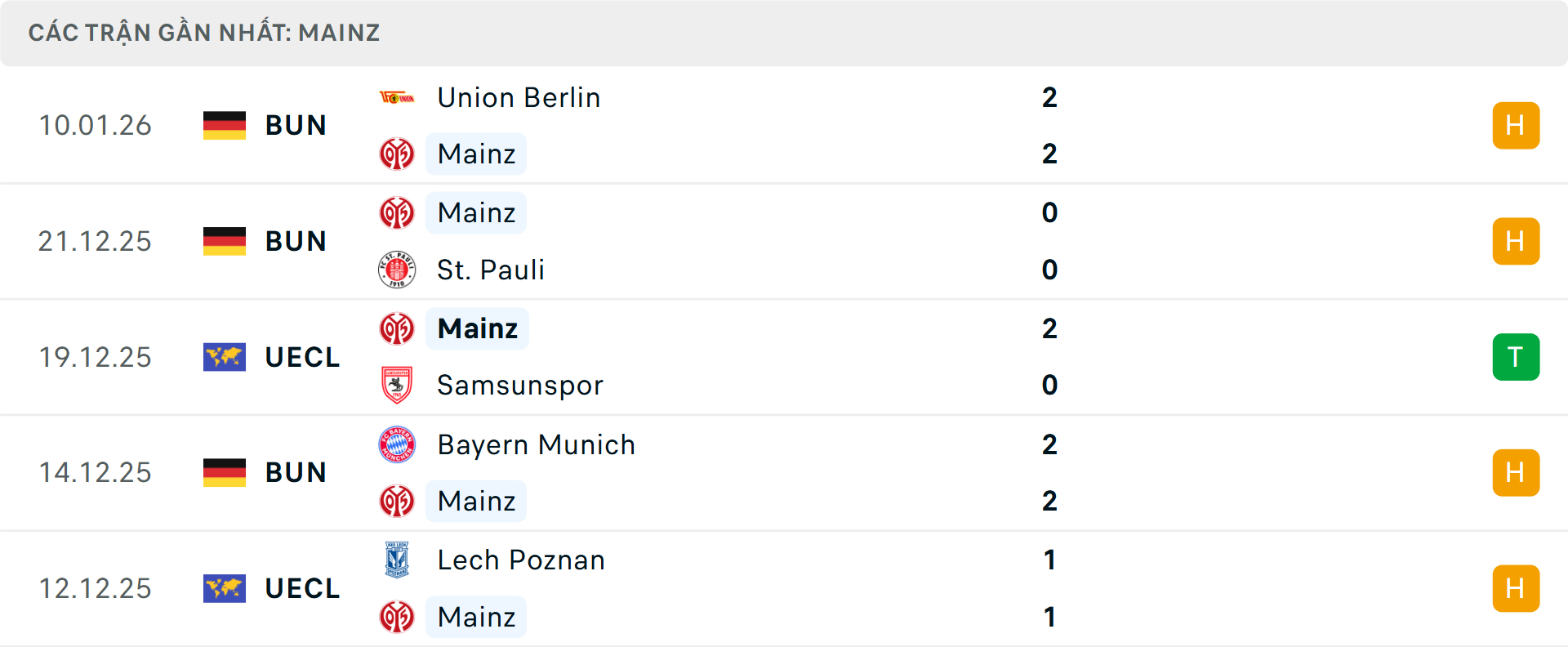Open the Union Berlin team link
Screen dimensions: 1568x647
click(x=519, y=98)
